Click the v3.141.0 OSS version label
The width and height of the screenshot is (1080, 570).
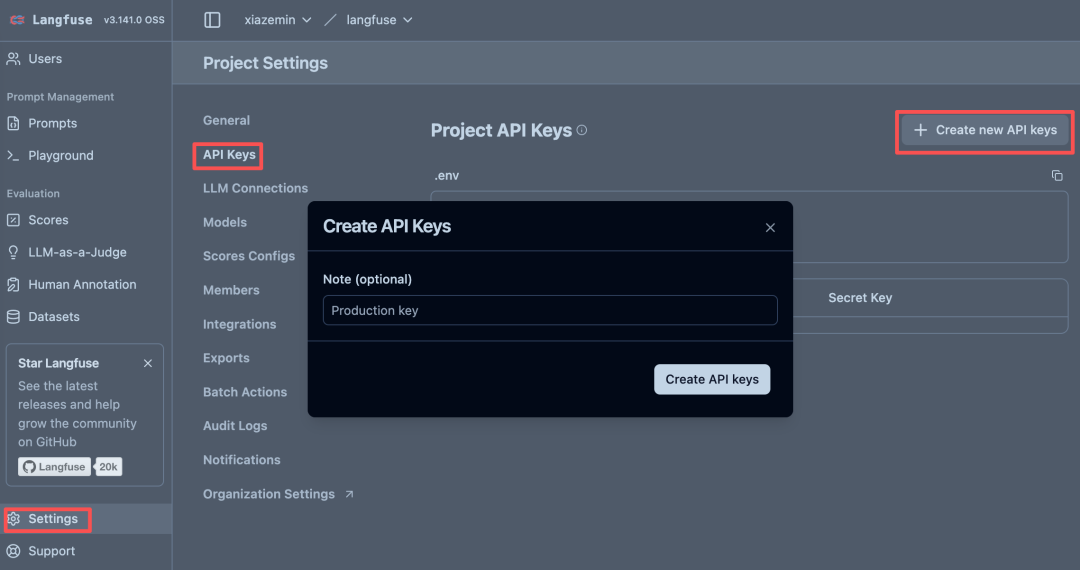(134, 20)
